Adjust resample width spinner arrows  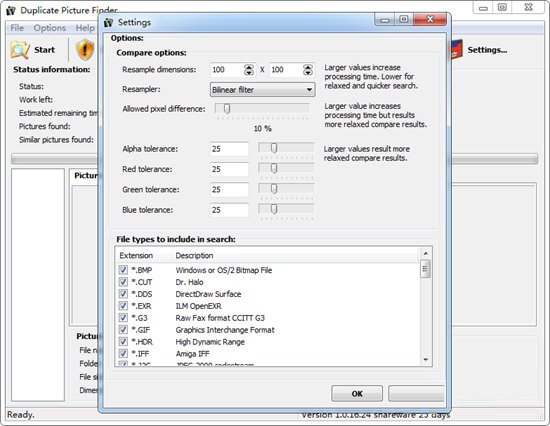click(249, 70)
